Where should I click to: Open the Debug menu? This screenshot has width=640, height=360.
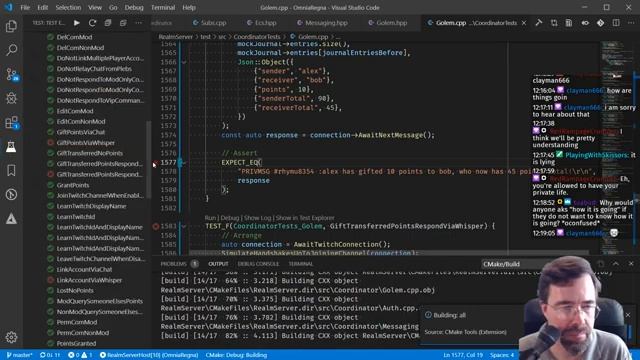134,7
